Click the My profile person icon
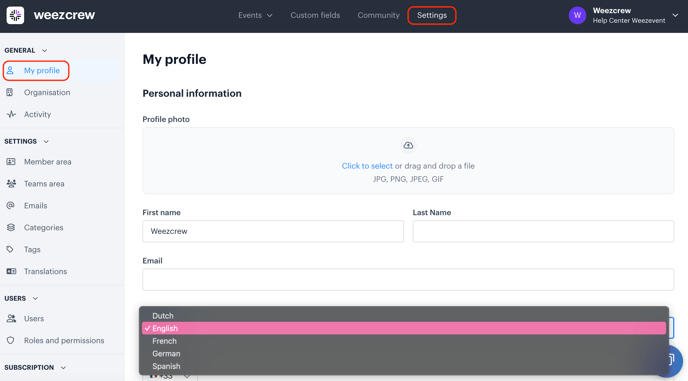 point(11,71)
